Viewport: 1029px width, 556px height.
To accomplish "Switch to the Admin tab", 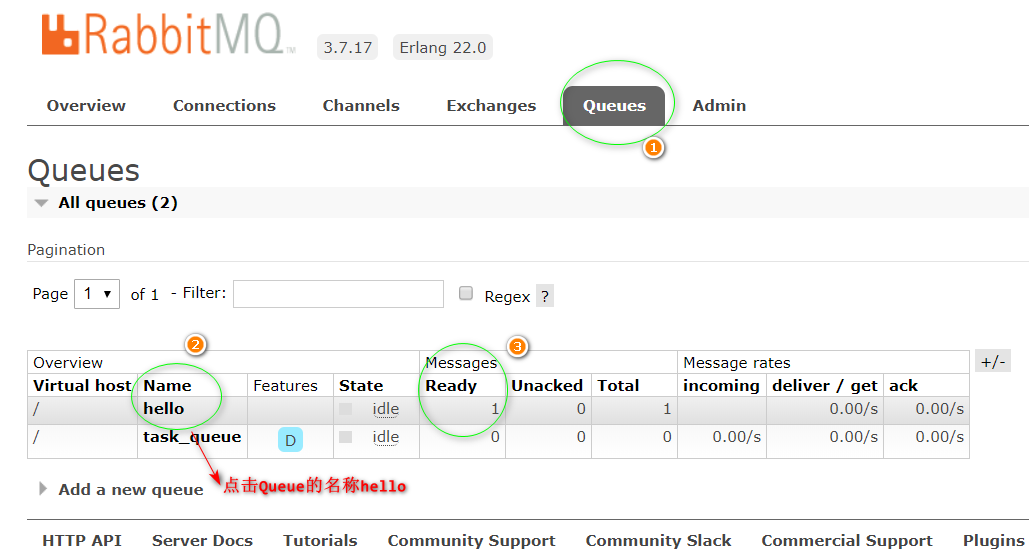I will pos(719,106).
